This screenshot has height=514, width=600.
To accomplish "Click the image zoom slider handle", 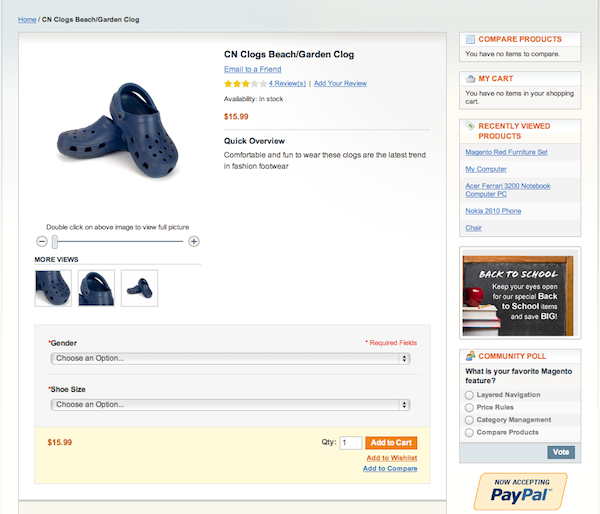I will click(55, 241).
